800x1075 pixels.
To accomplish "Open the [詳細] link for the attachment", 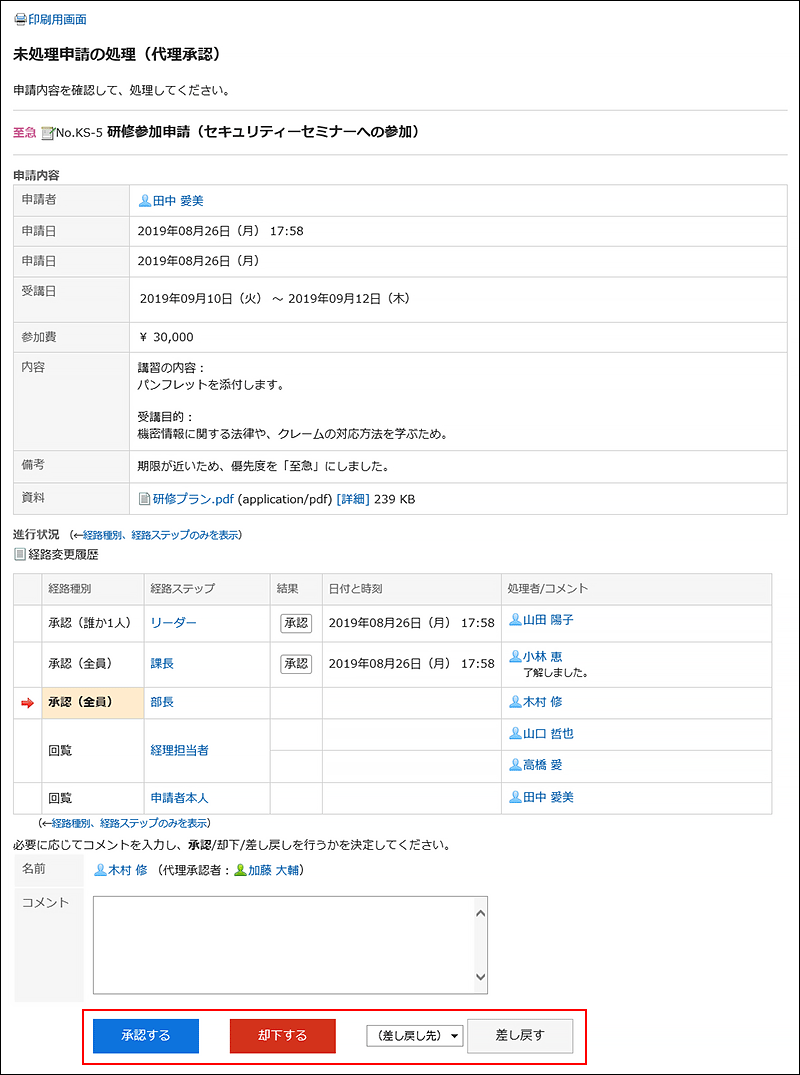I will pyautogui.click(x=353, y=499).
